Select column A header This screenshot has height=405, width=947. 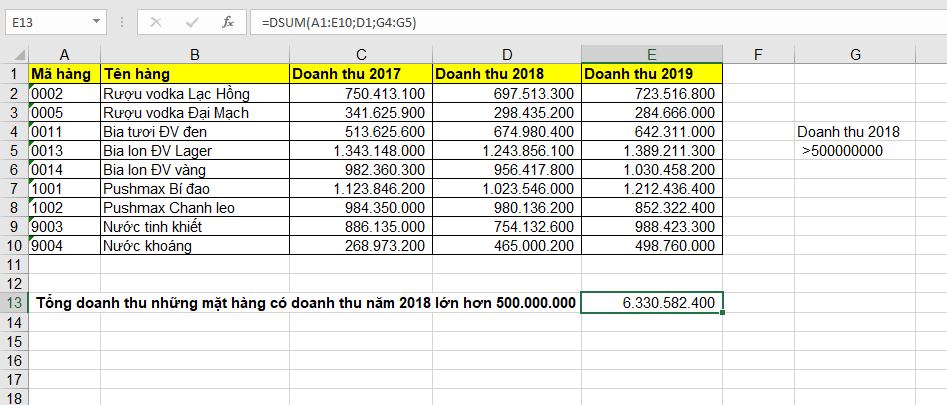(64, 55)
